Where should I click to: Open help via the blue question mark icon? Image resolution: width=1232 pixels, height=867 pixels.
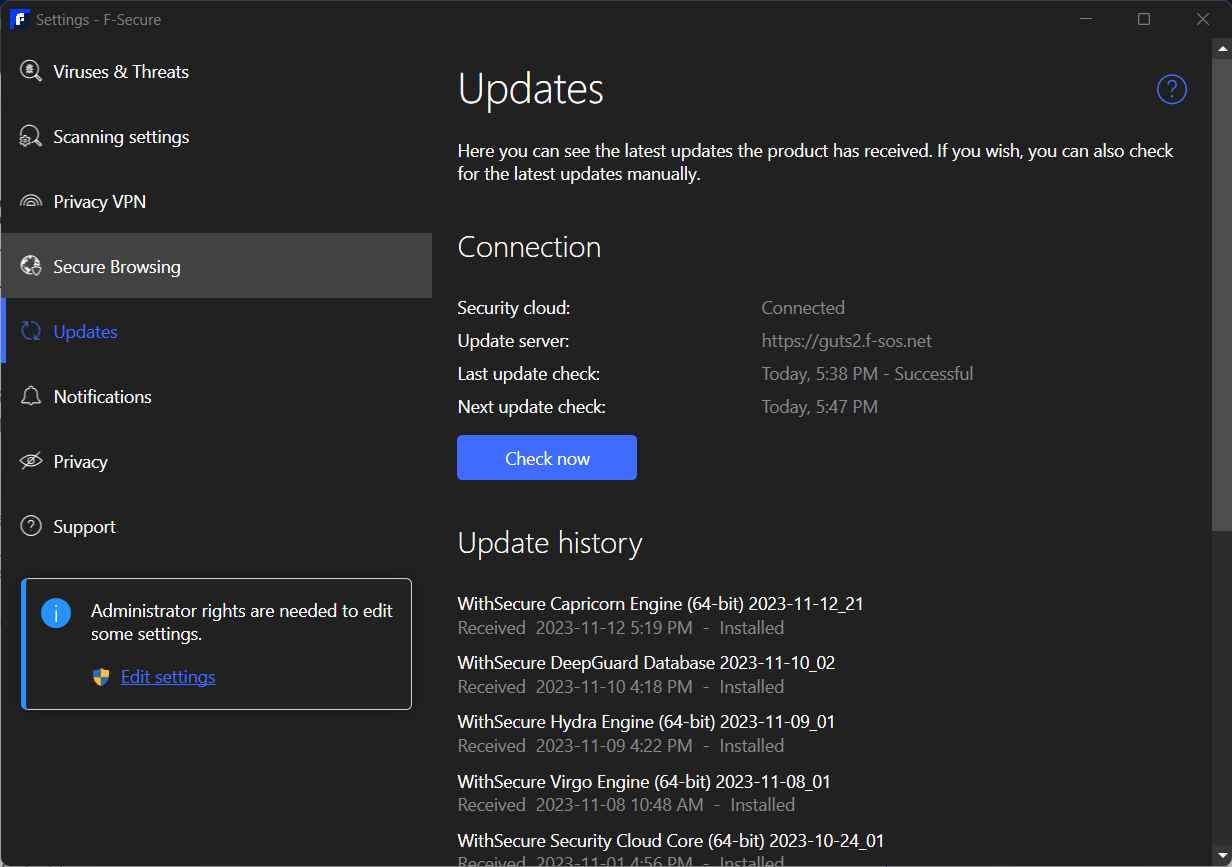point(1171,90)
